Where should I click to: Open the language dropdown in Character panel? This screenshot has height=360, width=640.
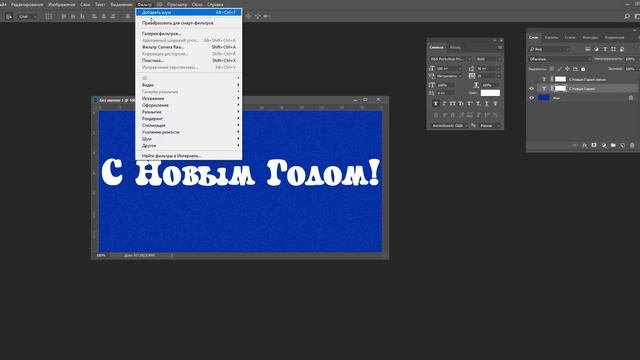(x=450, y=126)
